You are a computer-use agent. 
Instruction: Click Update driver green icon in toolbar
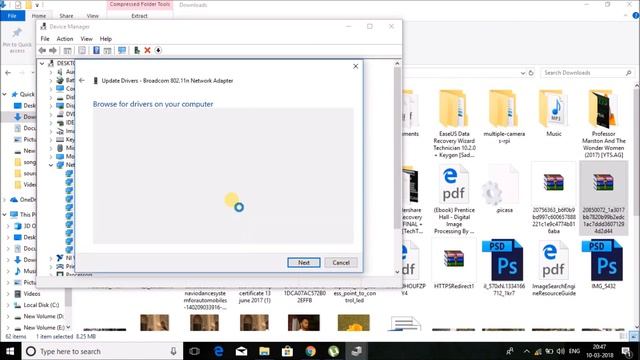[137, 50]
